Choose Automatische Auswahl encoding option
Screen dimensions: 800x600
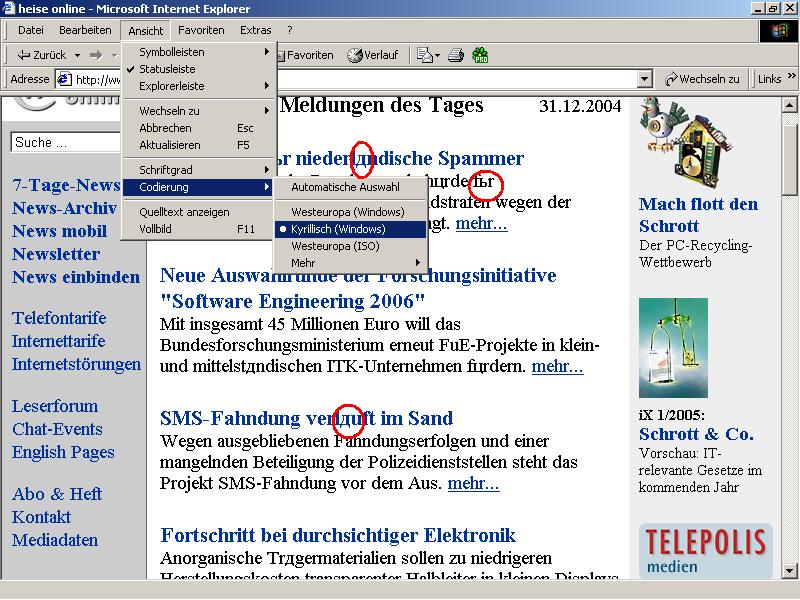[351, 187]
